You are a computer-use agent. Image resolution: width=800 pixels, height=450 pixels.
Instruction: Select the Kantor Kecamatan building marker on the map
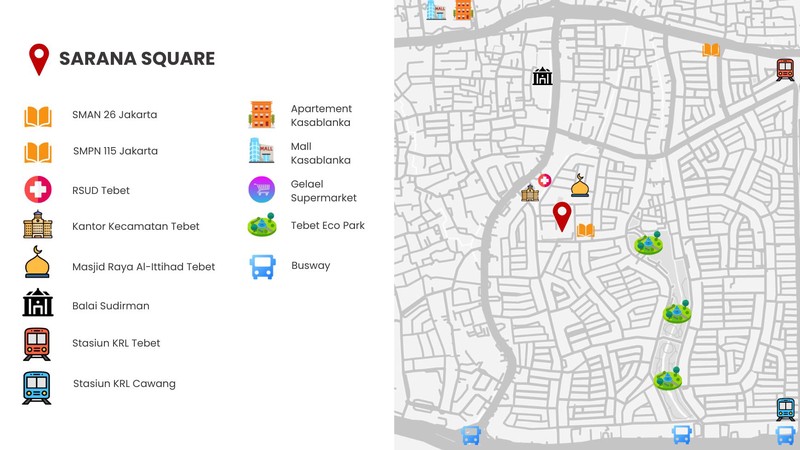coord(530,193)
